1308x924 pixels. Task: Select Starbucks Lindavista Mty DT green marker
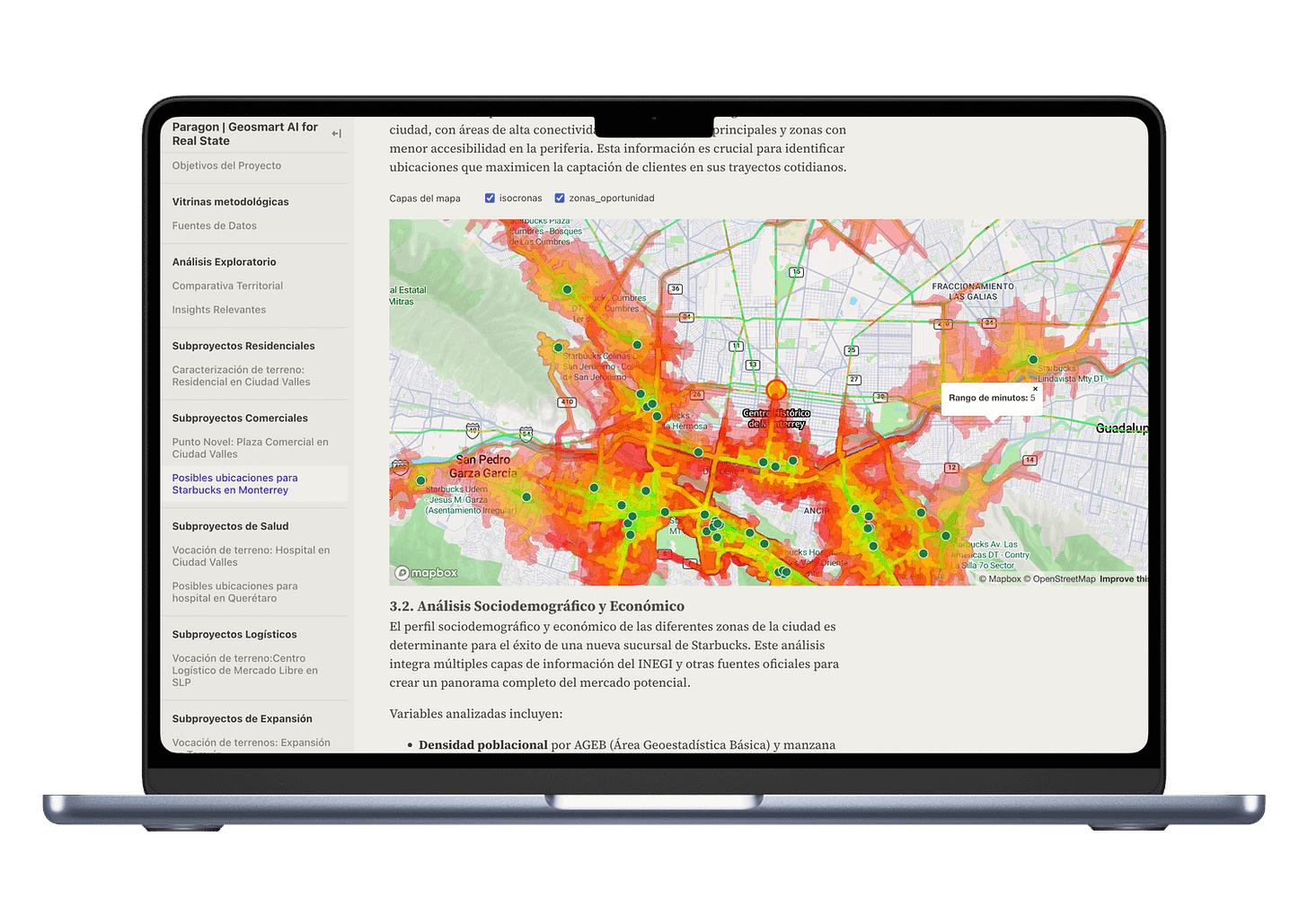point(1033,359)
